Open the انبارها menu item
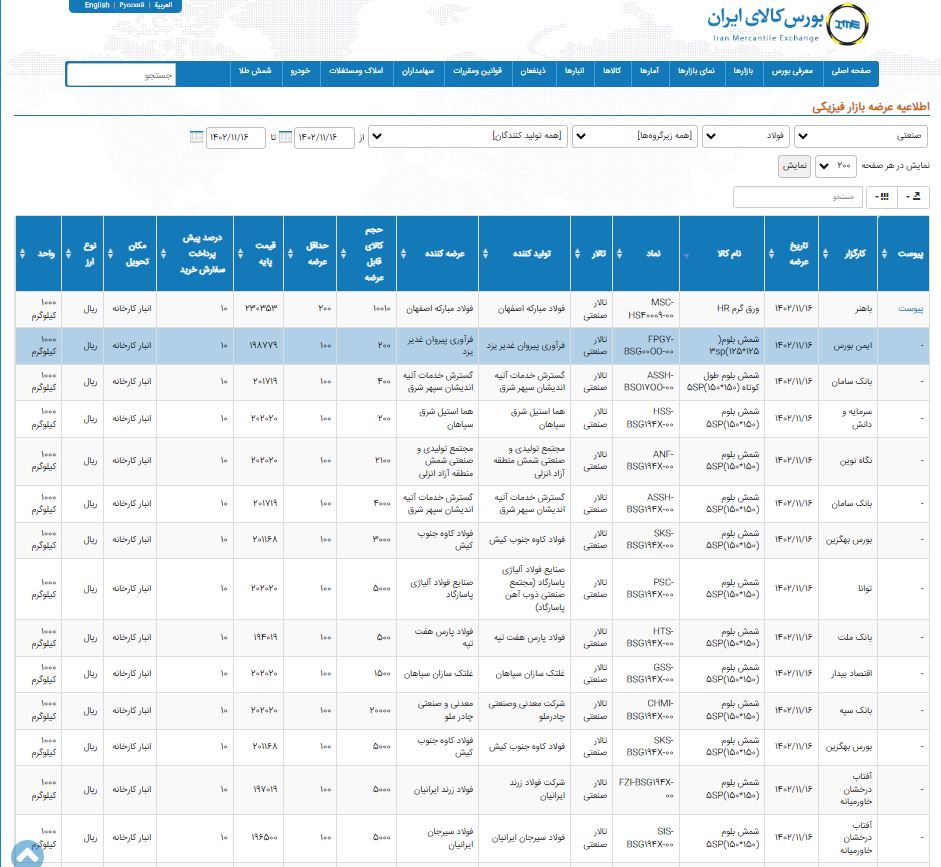The image size is (941, 867). 574,71
